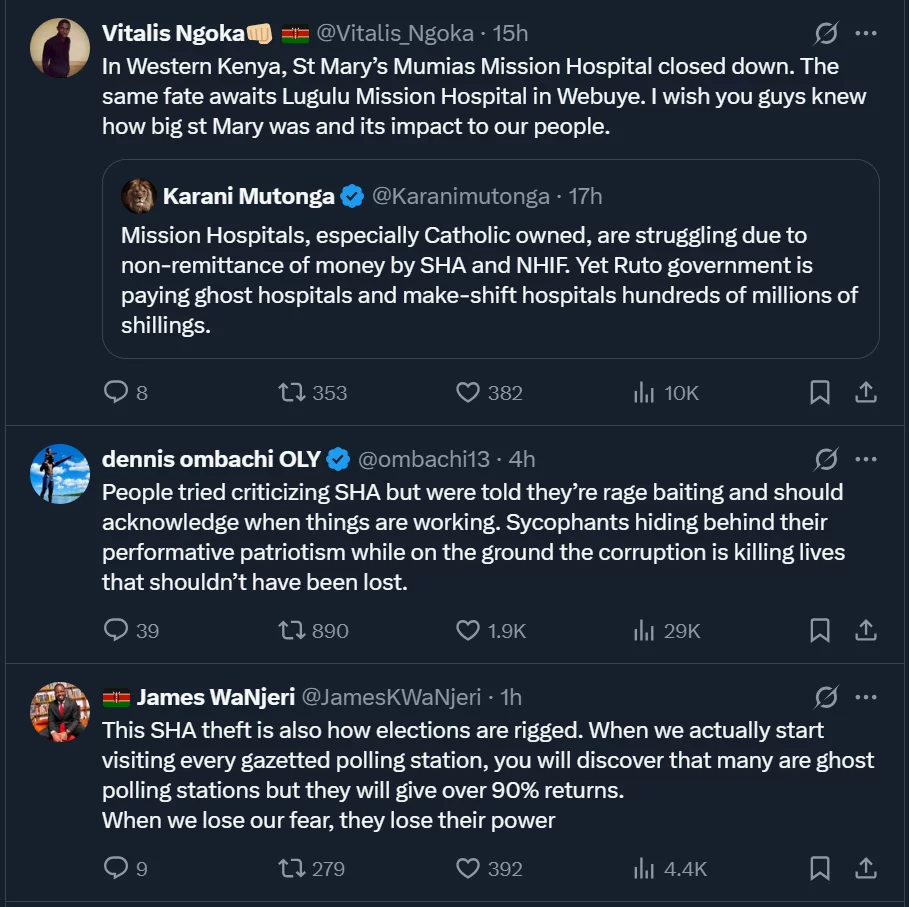Expand more options on James WaNjeri's post
The height and width of the screenshot is (907, 909).
click(866, 697)
